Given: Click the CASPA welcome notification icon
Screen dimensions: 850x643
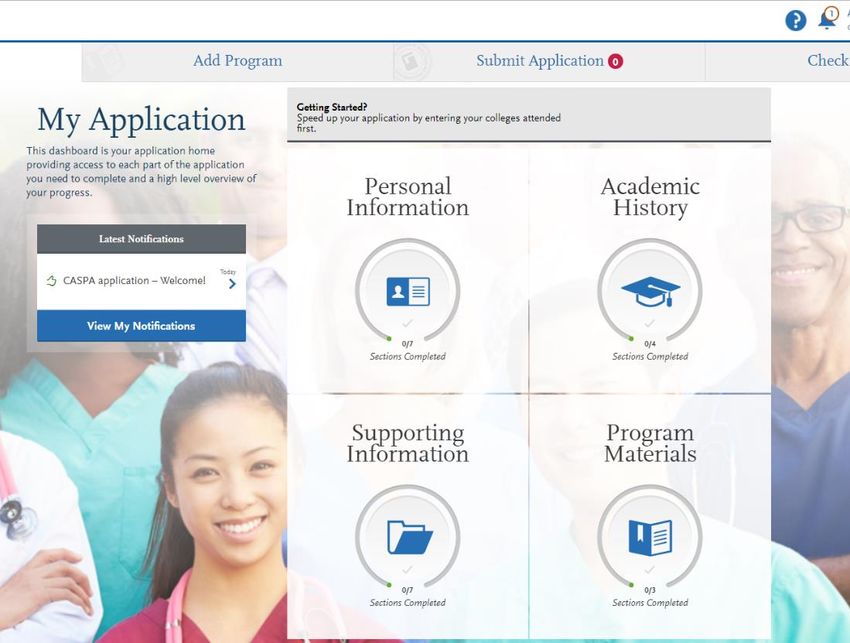Looking at the screenshot, I should (51, 280).
